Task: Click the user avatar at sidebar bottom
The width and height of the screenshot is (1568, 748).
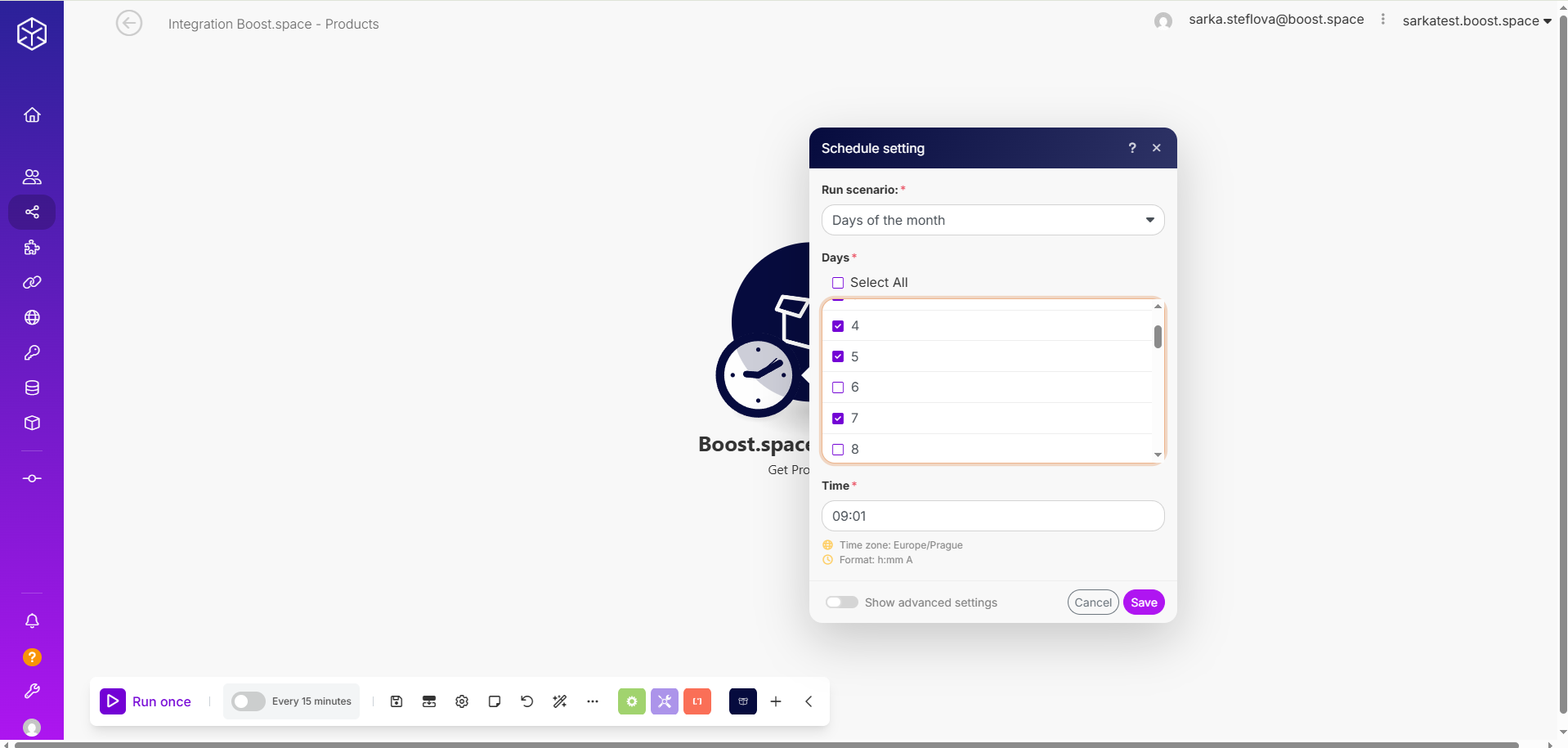Action: click(32, 728)
